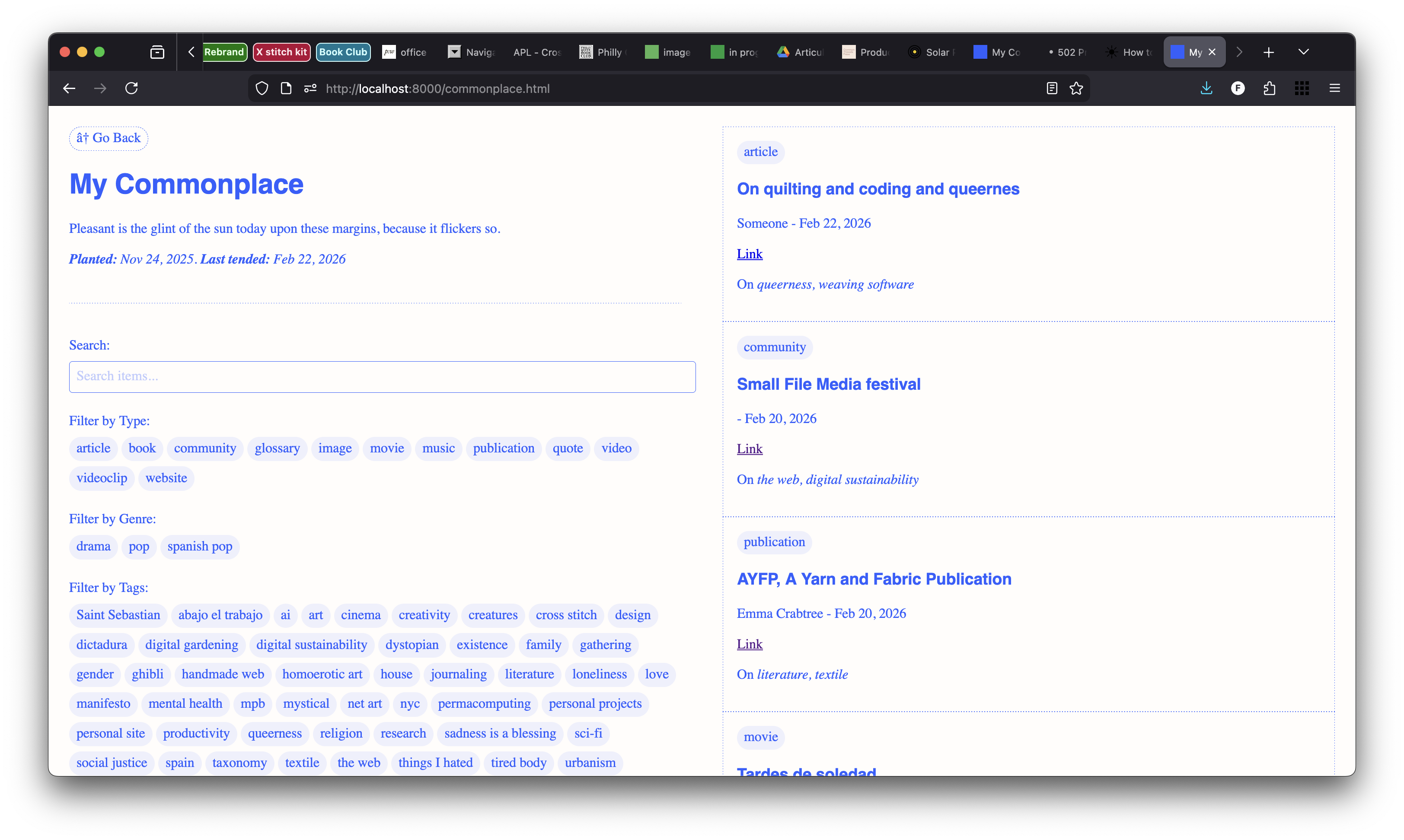
Task: Open Link under Small File Media festival
Action: [750, 449]
